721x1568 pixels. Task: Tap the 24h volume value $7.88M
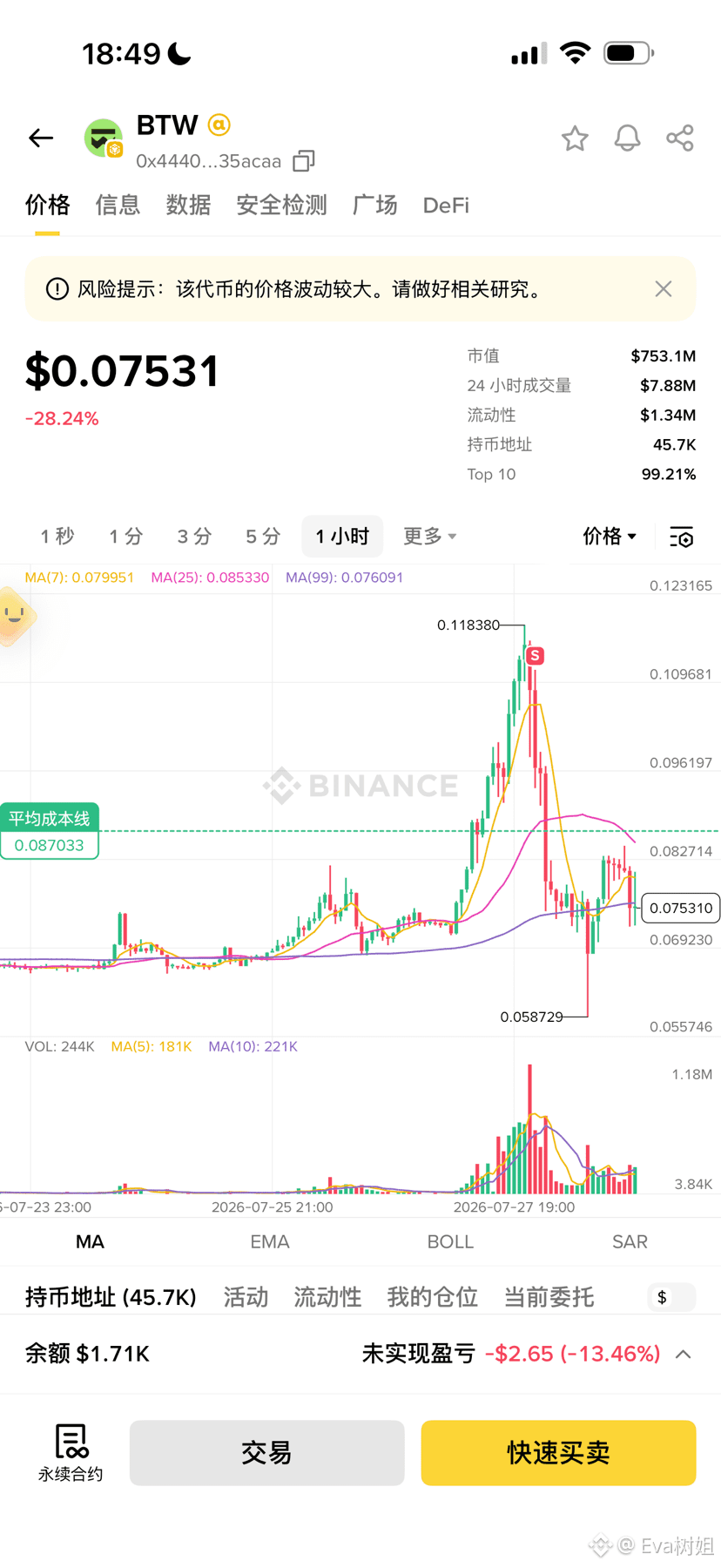[x=667, y=385]
